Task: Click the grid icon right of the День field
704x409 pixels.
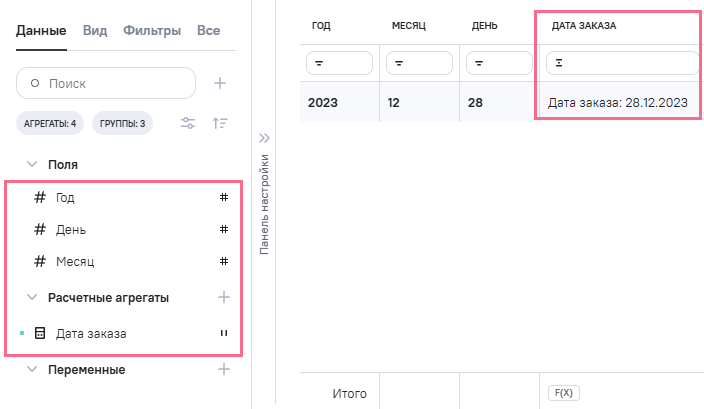Action: [x=224, y=229]
